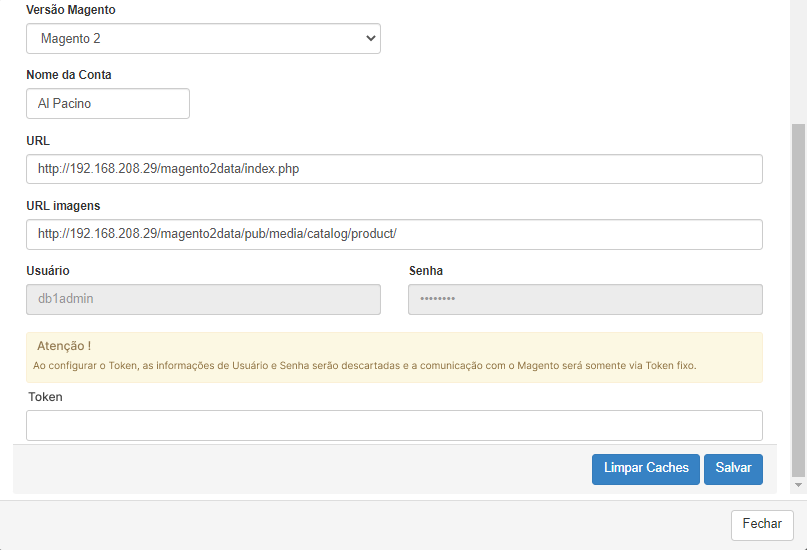807x550 pixels.
Task: Click the URL imagens label
Action: tap(63, 206)
